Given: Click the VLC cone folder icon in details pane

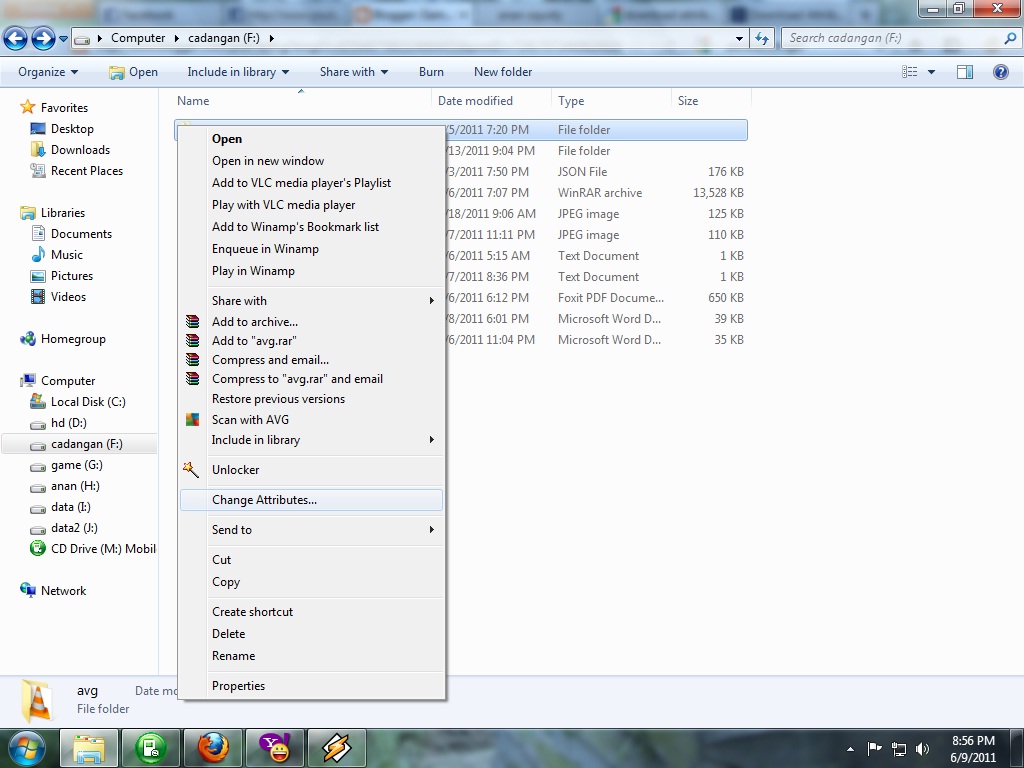Looking at the screenshot, I should [37, 699].
